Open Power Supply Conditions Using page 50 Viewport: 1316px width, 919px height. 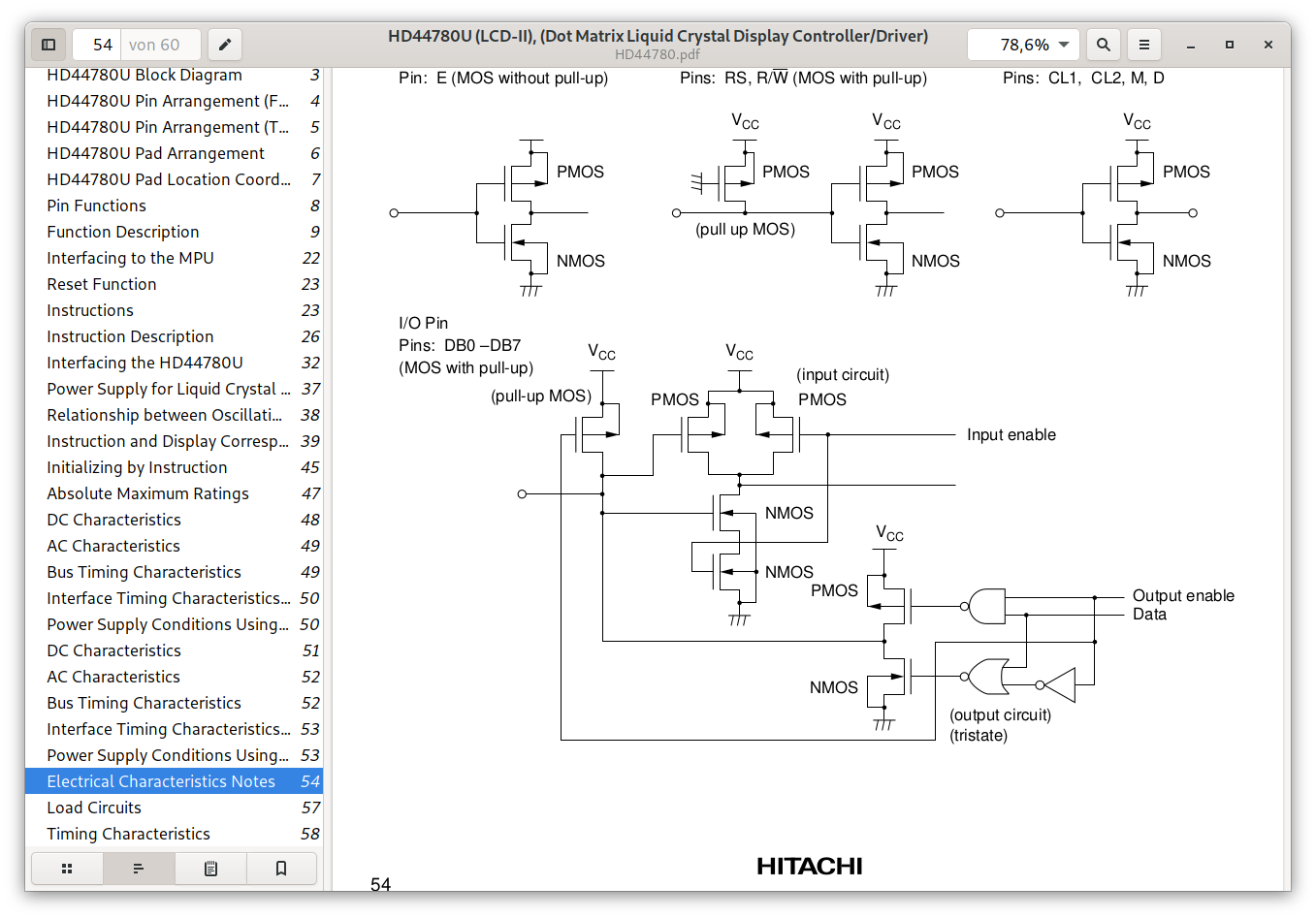pyautogui.click(x=174, y=624)
